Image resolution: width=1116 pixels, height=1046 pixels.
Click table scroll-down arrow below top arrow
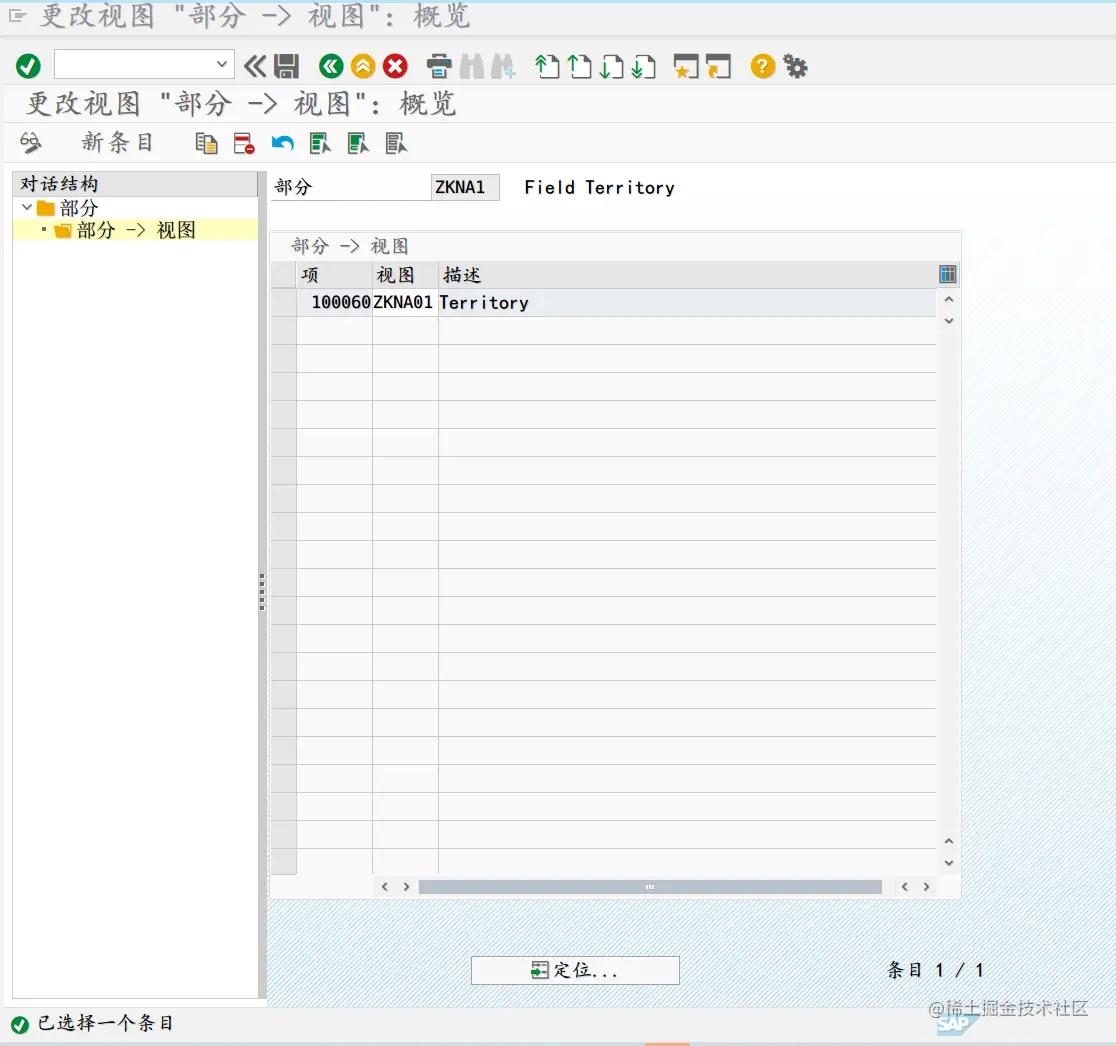pyautogui.click(x=949, y=321)
